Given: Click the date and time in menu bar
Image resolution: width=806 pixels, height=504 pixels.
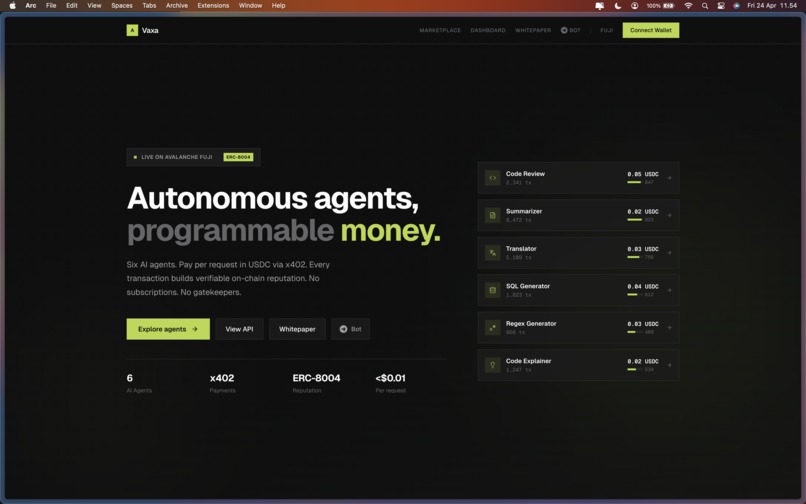Looking at the screenshot, I should click(772, 6).
